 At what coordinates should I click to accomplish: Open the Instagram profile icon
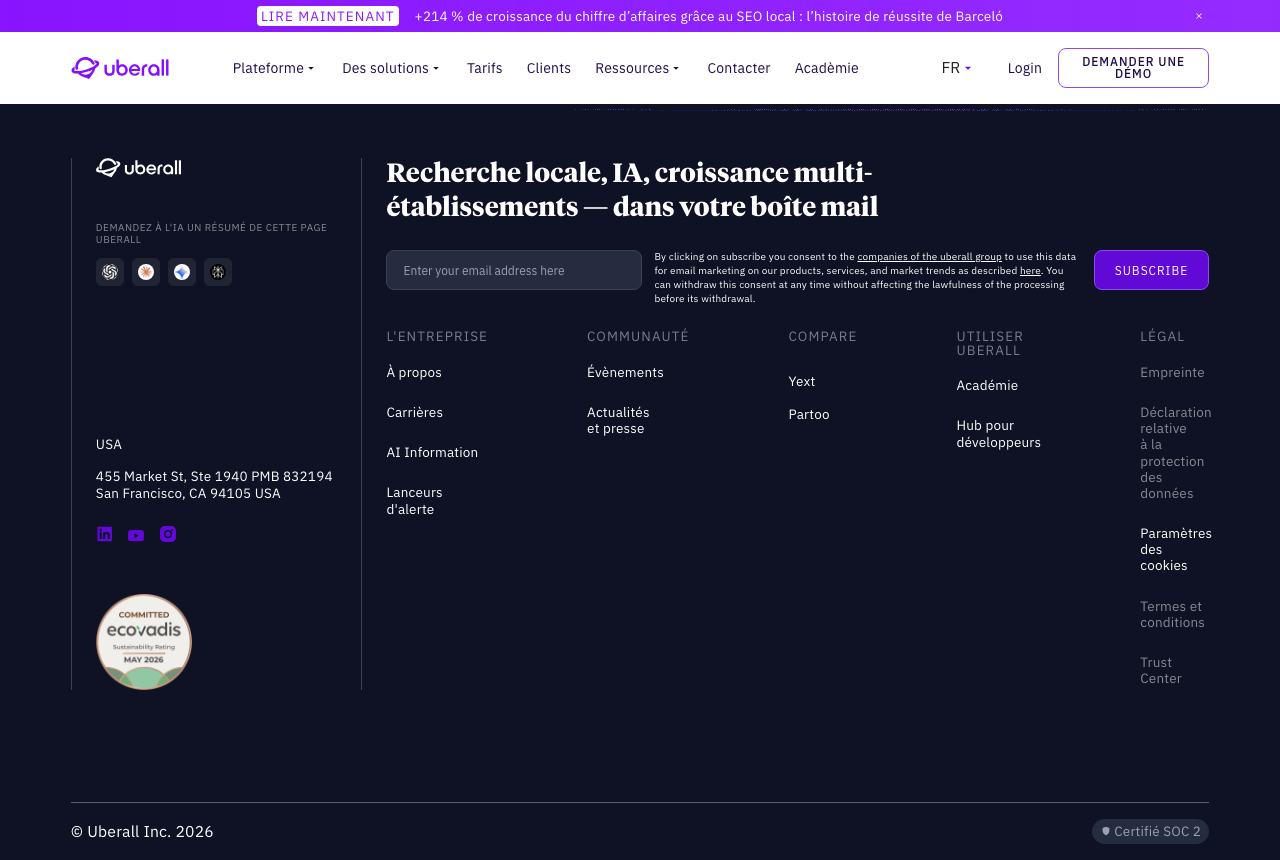coord(168,534)
